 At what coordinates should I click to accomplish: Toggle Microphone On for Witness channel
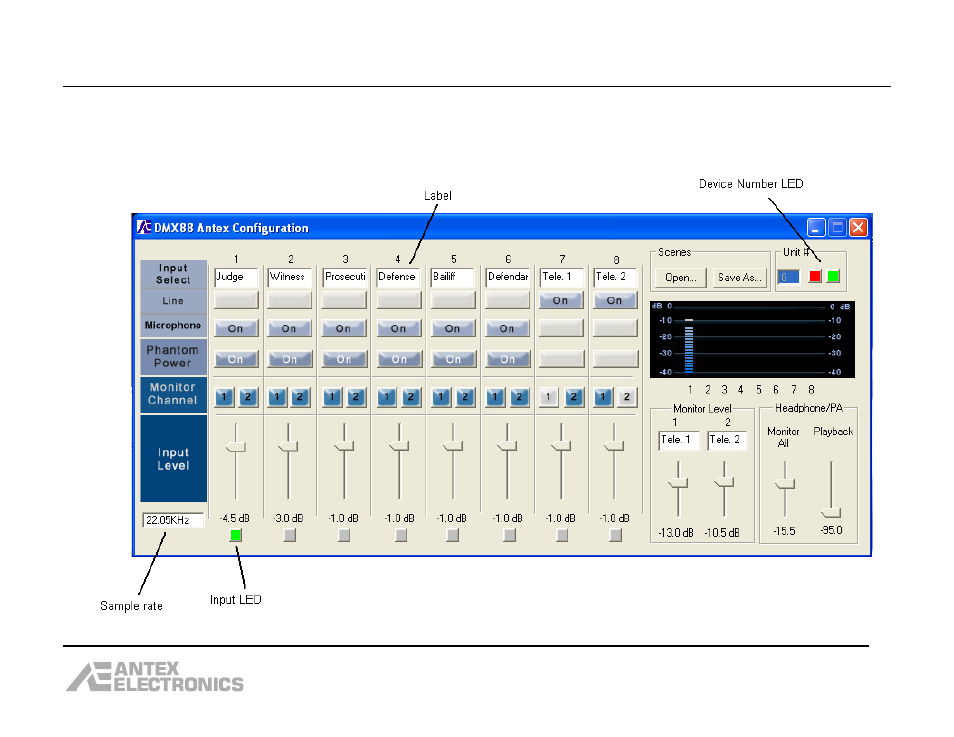[x=290, y=329]
